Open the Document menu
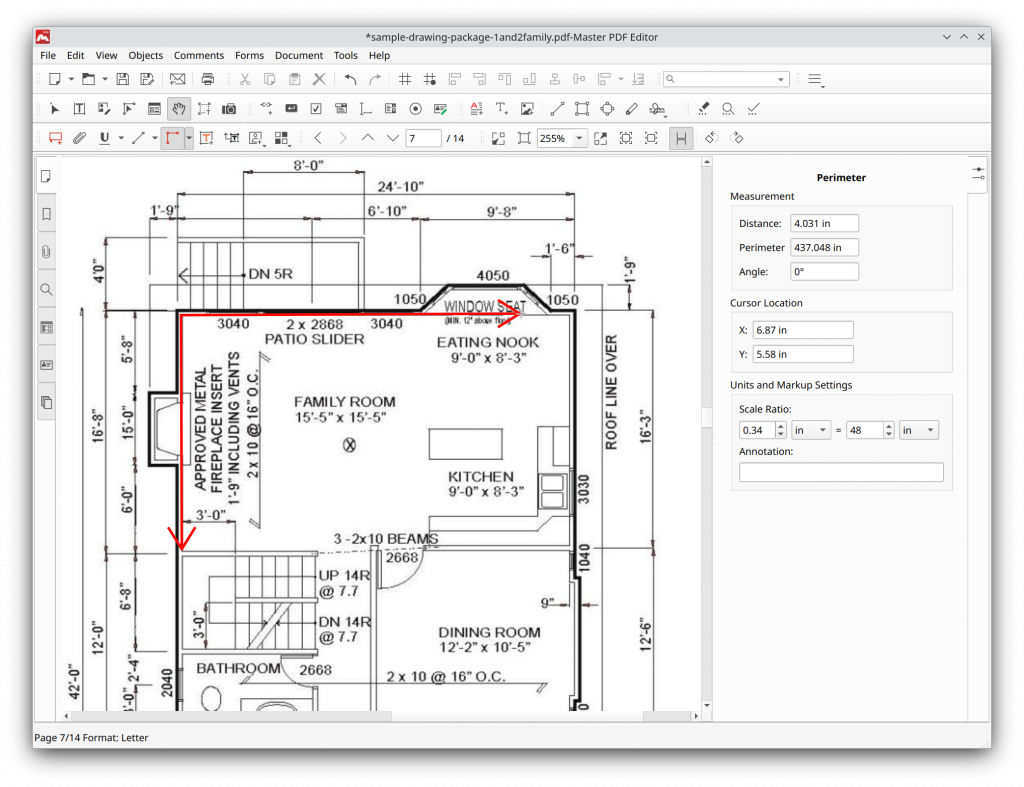This screenshot has width=1024, height=787. [298, 55]
